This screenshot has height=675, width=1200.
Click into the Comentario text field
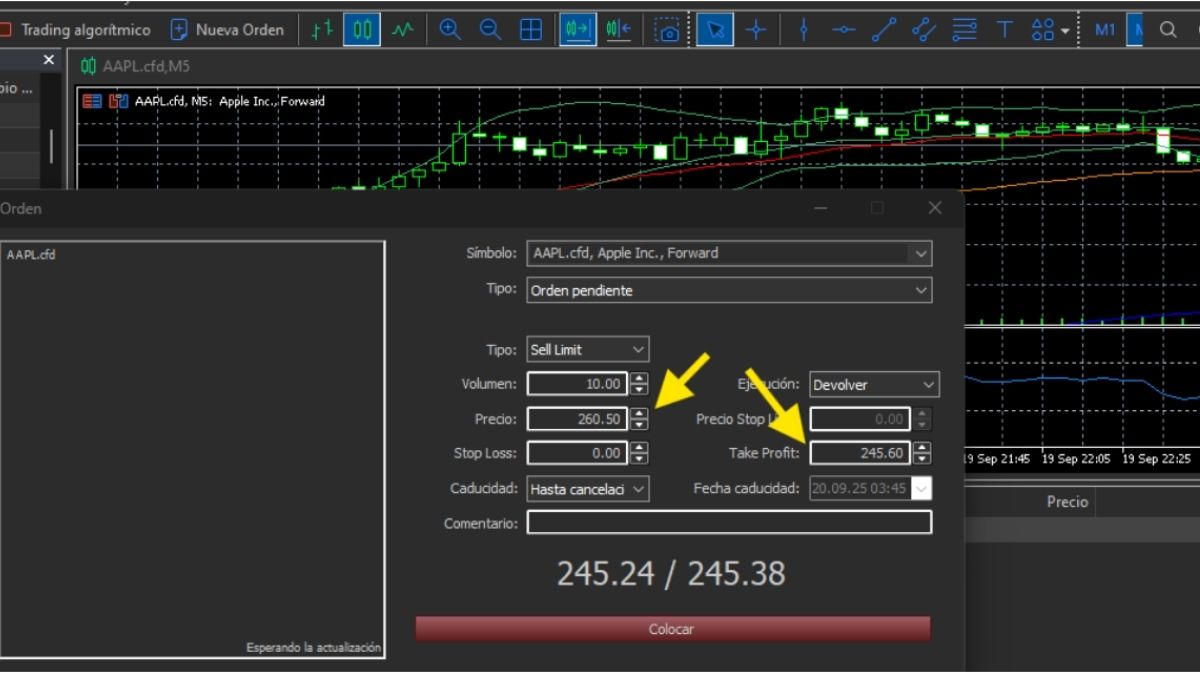pos(729,523)
